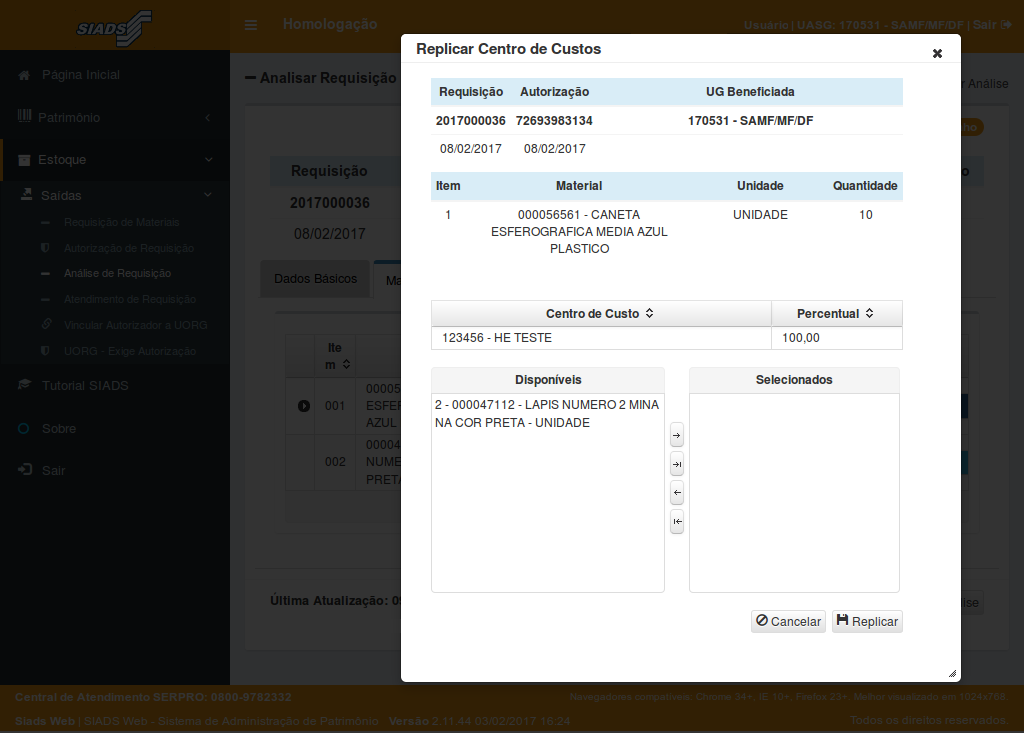The image size is (1024, 733).
Task: Expand the Patrimônio sidebar menu
Action: (114, 118)
